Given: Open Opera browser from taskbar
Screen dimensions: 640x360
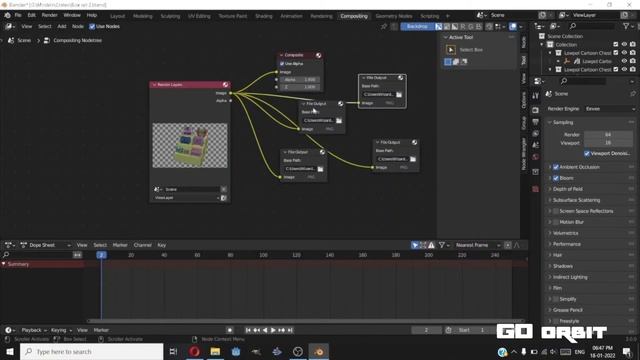Looking at the screenshot, I should [x=194, y=351].
